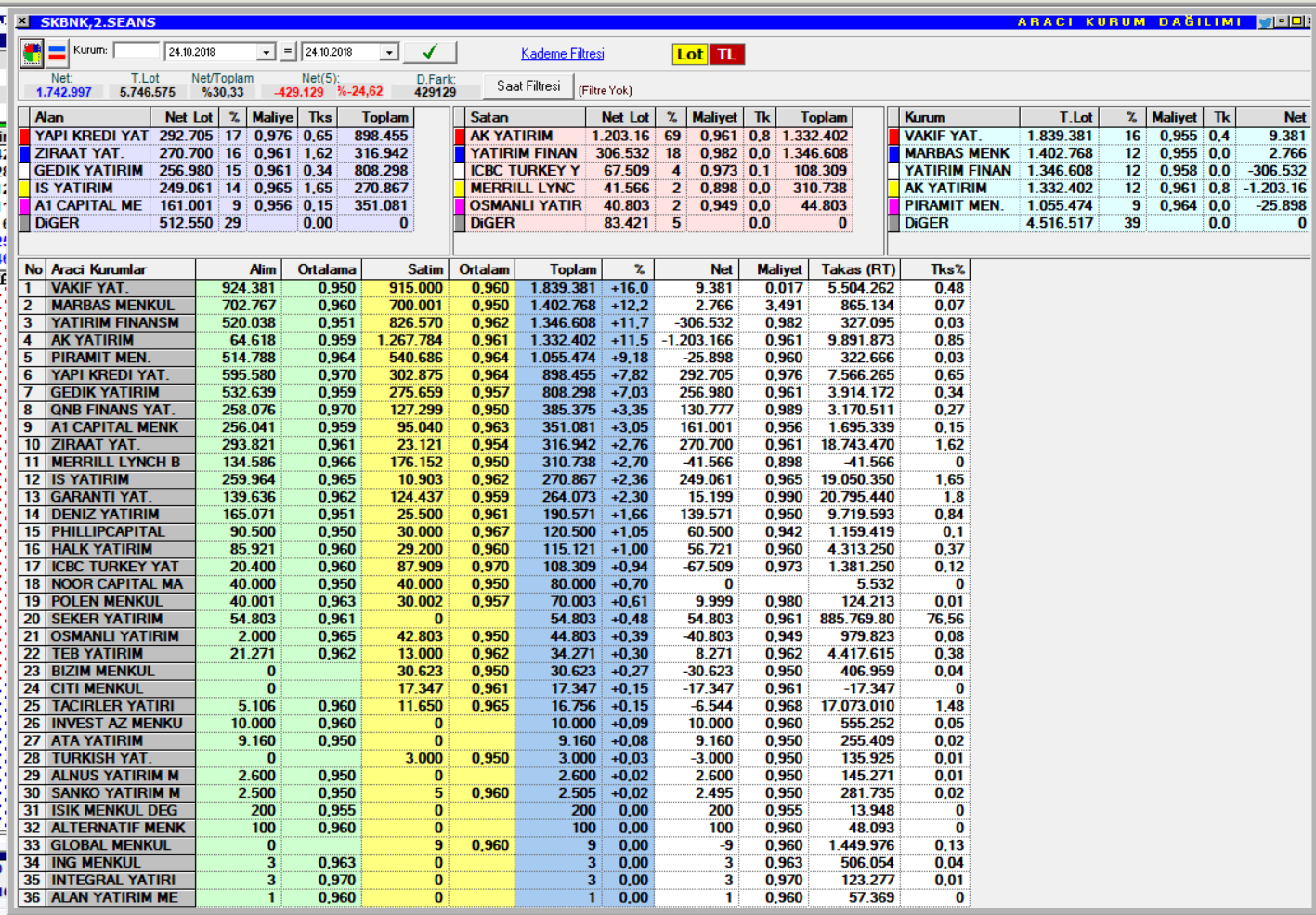Screen dimensions: 1316x915
Task: Click blue swatch beside YATIRIM FINAN in Satan
Action: click(x=460, y=153)
